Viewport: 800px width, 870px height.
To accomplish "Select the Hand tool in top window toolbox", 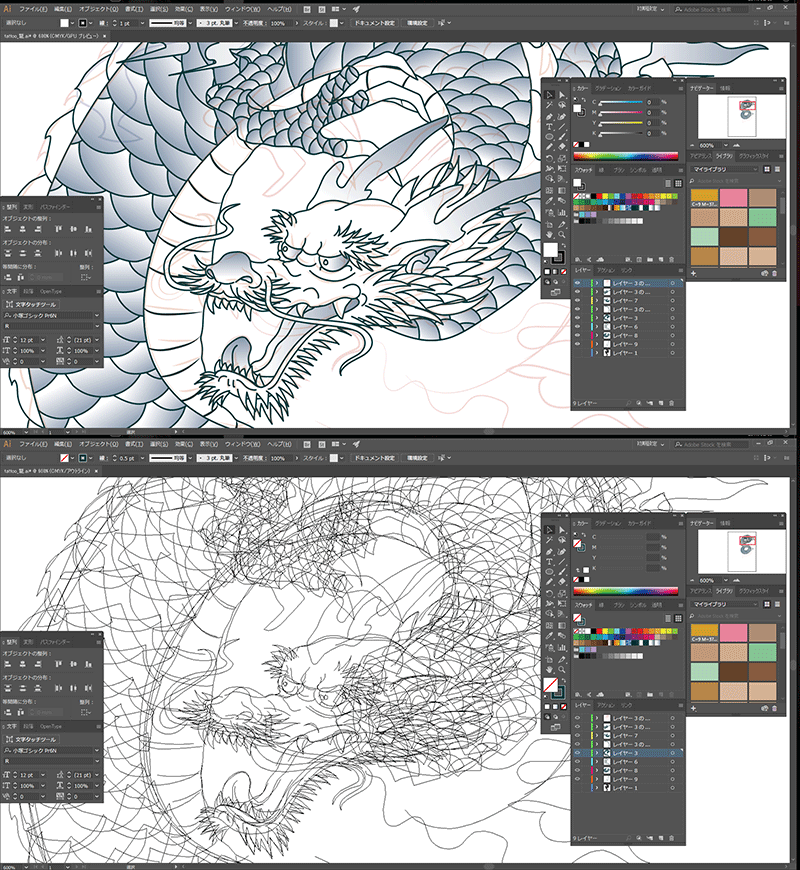I will (549, 235).
